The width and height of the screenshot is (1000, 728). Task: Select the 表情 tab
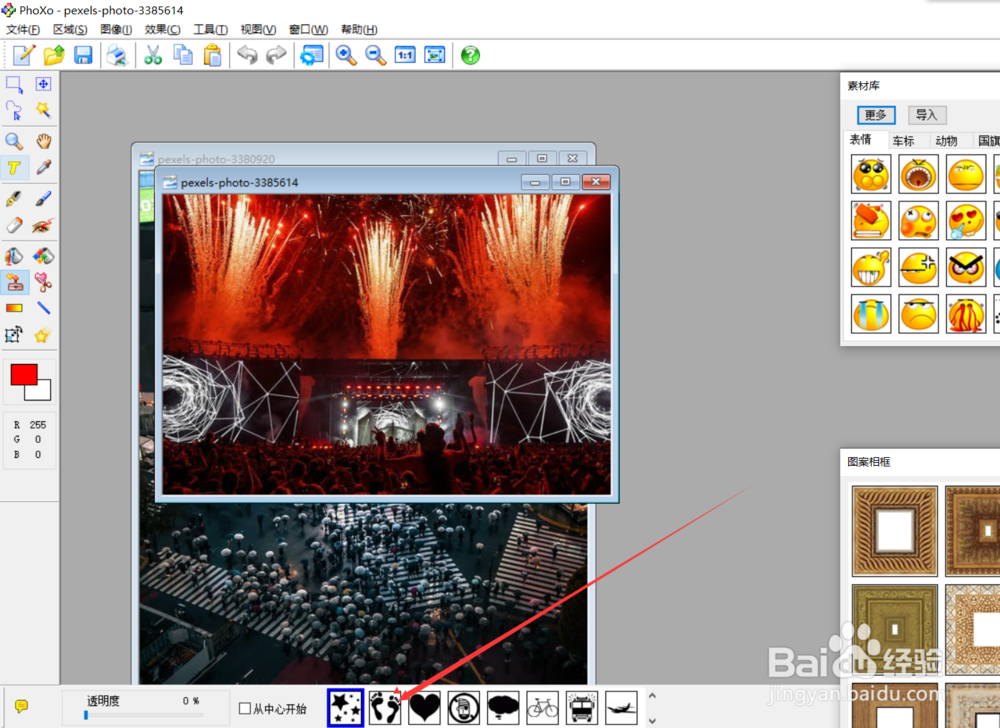tap(860, 140)
